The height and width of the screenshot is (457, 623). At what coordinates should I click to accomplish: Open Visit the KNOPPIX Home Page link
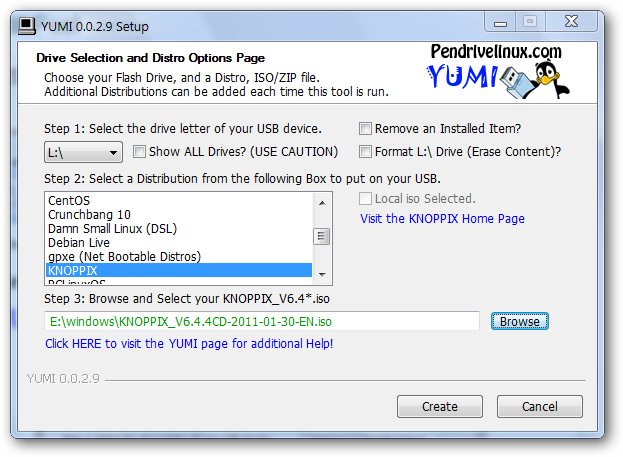coord(442,219)
